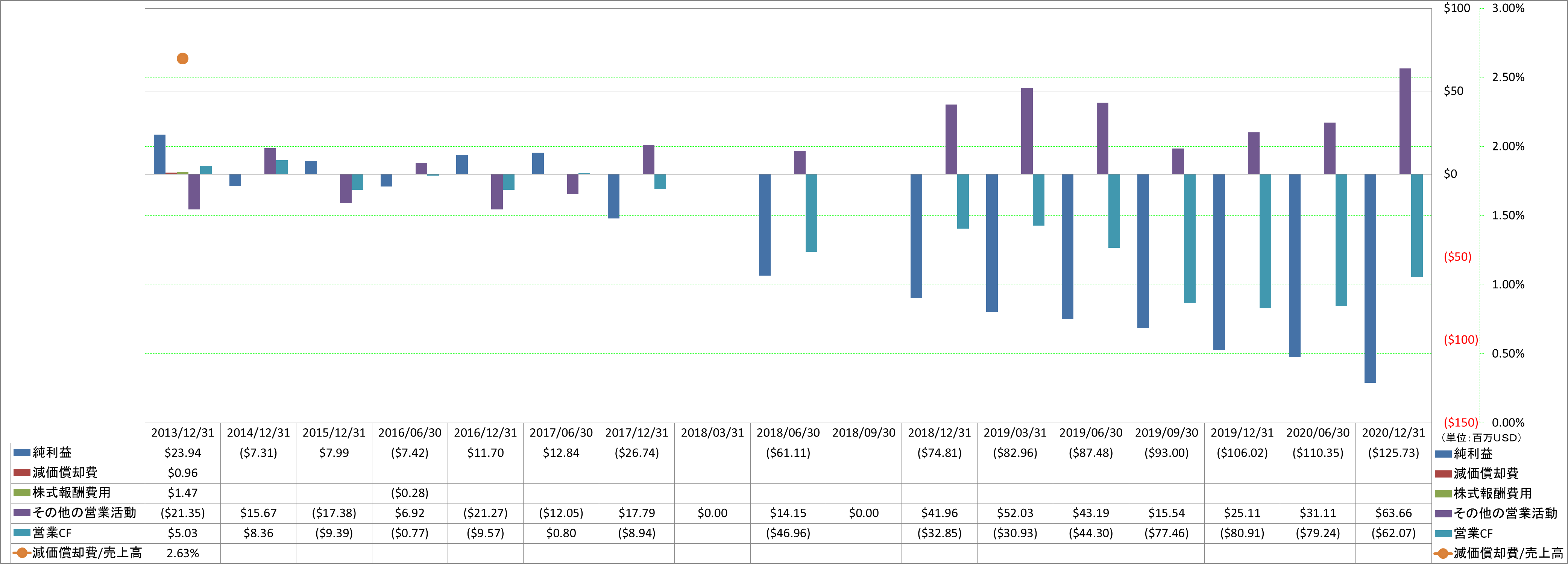Click the blue net income bar for 2020/12/31

tap(1370, 279)
